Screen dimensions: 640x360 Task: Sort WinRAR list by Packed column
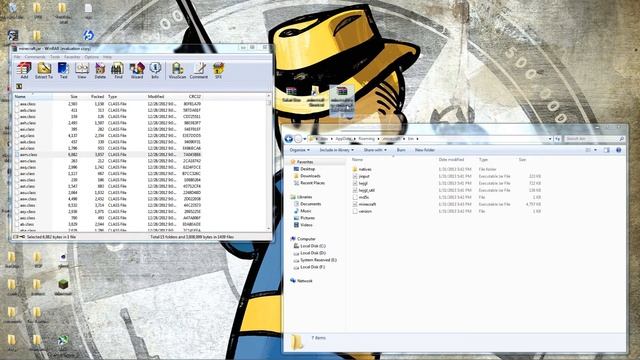click(x=97, y=97)
